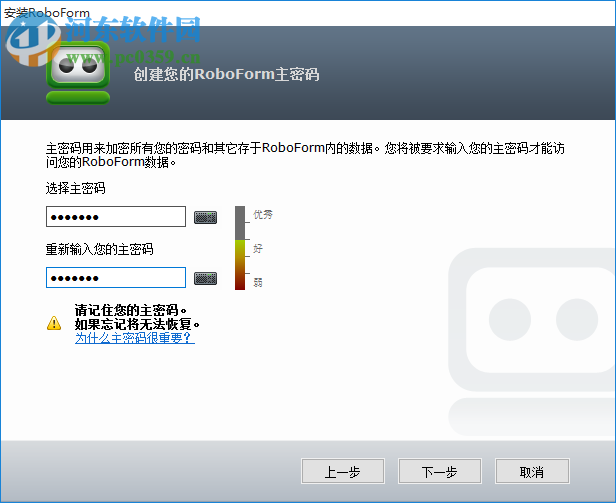
Task: Open the 为什么主密码很重要? link
Action: point(135,338)
